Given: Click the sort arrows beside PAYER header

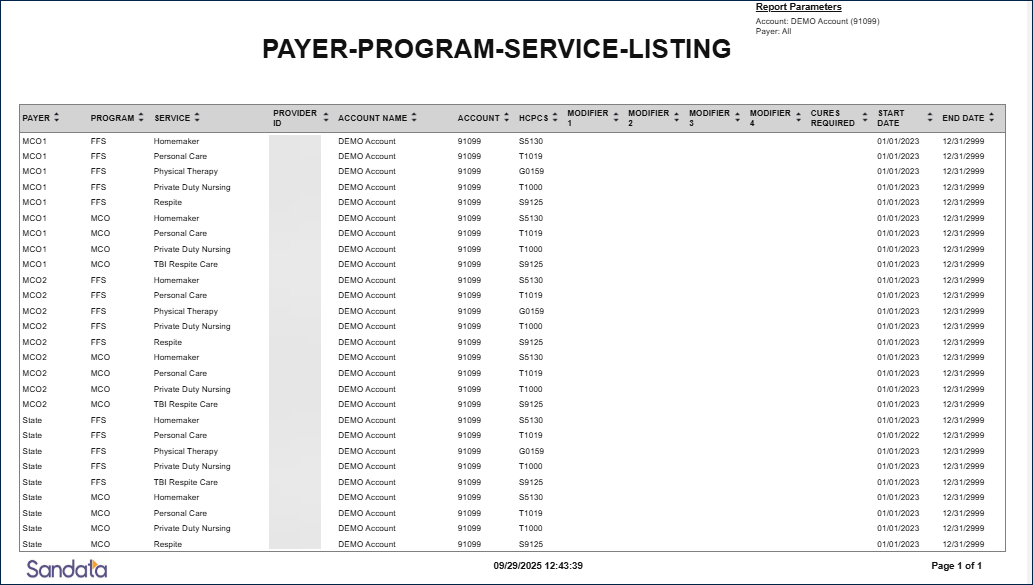Looking at the screenshot, I should pos(57,118).
